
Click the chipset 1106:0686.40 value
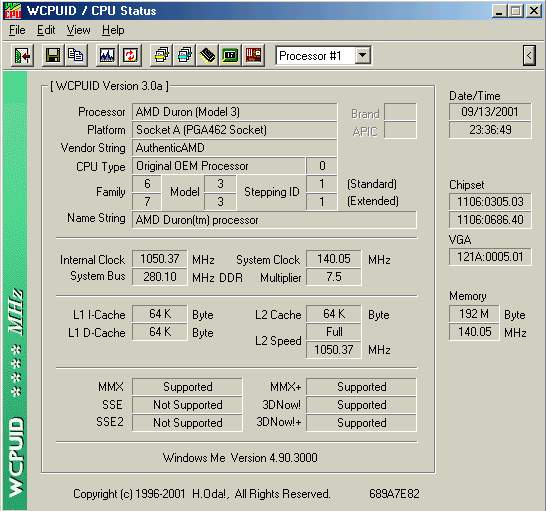coord(490,220)
